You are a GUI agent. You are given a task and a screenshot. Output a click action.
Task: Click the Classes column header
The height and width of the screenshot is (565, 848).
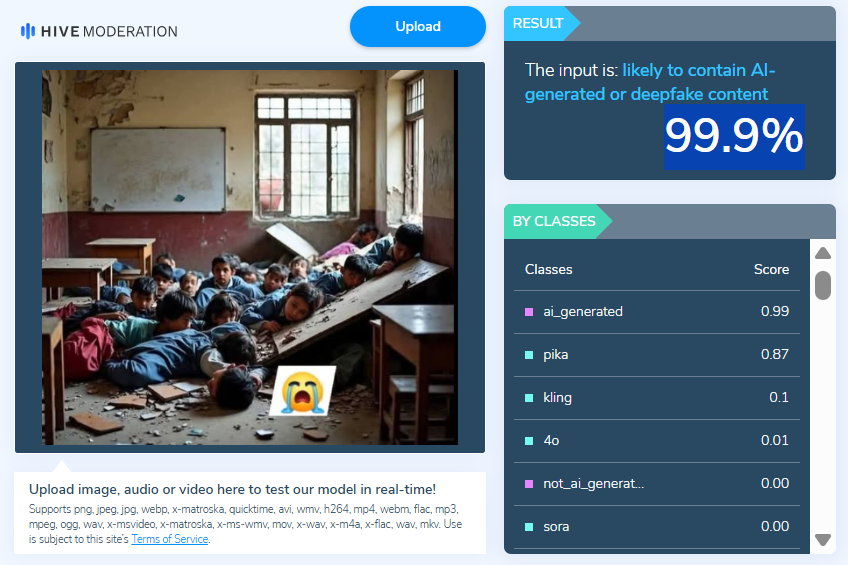549,269
